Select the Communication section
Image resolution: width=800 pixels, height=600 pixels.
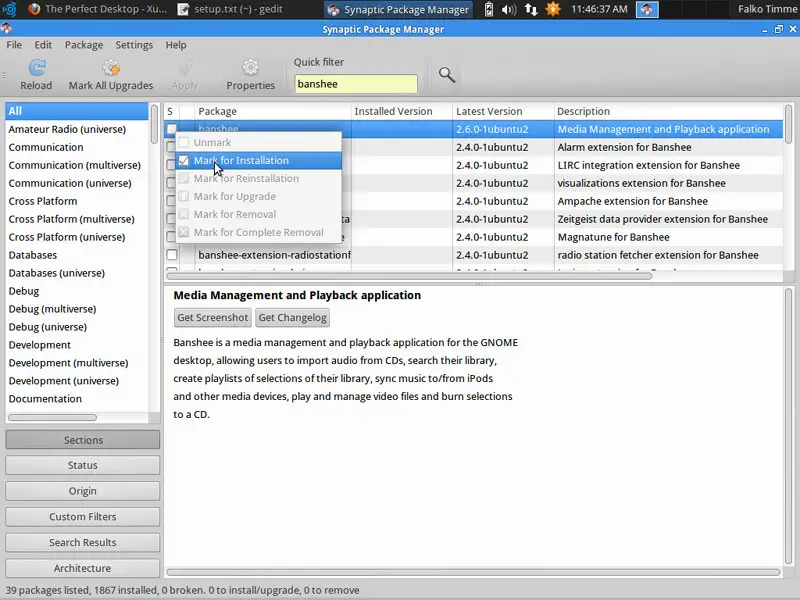tap(77, 147)
